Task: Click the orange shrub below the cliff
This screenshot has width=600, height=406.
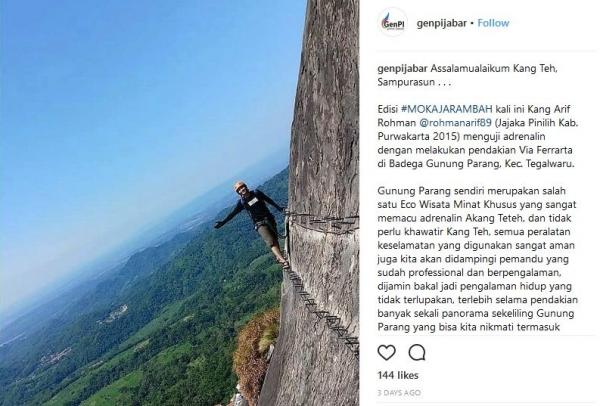Action: click(x=256, y=352)
